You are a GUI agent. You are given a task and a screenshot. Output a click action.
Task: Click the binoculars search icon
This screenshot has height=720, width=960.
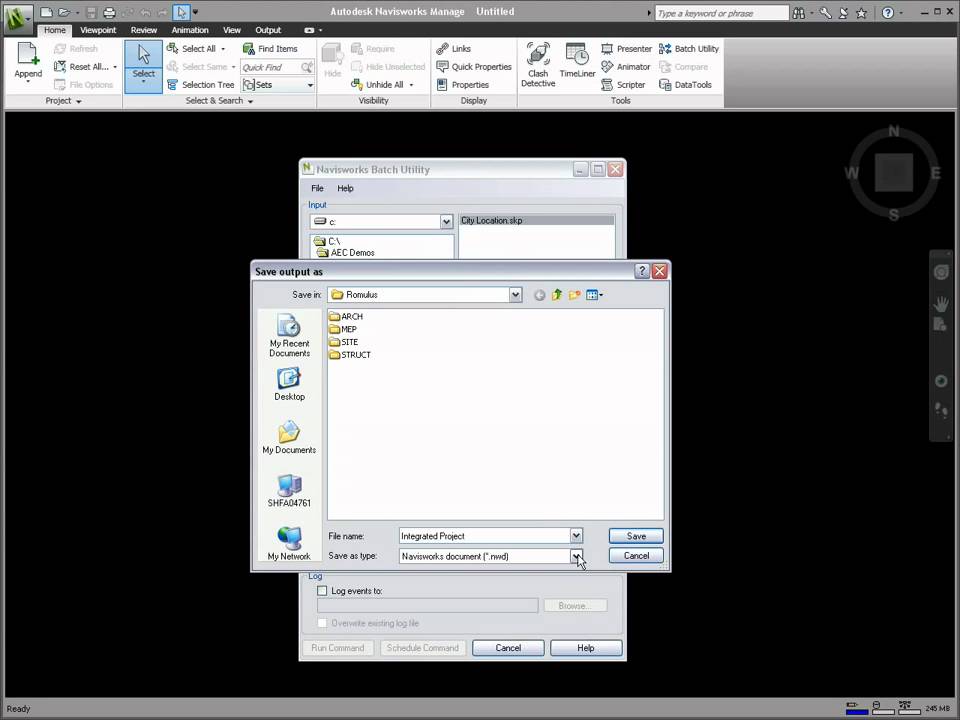click(x=799, y=13)
